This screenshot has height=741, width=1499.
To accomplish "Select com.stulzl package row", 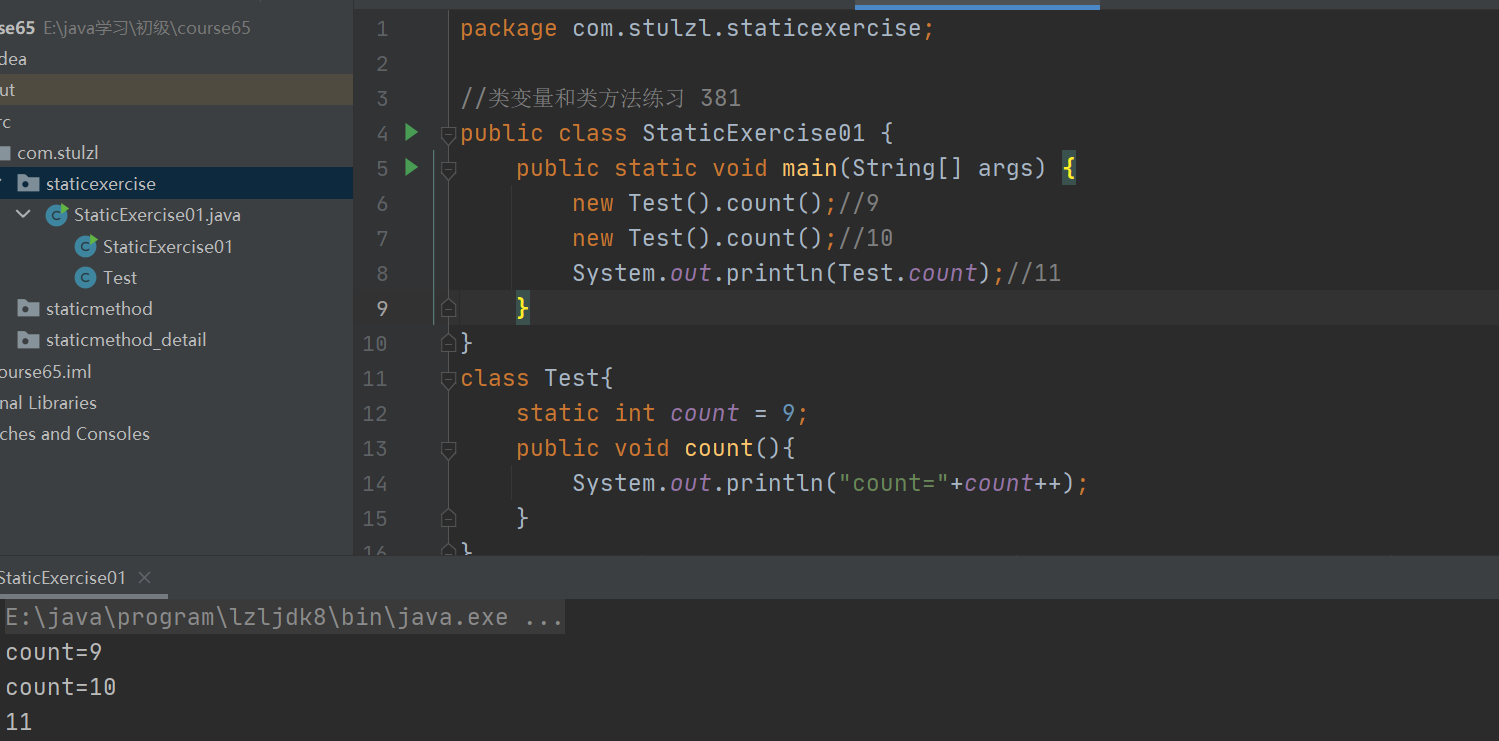I will point(176,153).
